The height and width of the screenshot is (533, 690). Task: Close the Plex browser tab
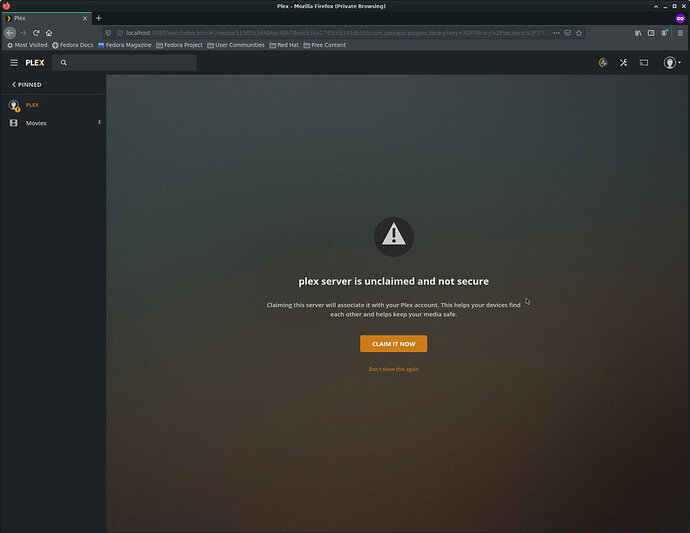[x=85, y=18]
